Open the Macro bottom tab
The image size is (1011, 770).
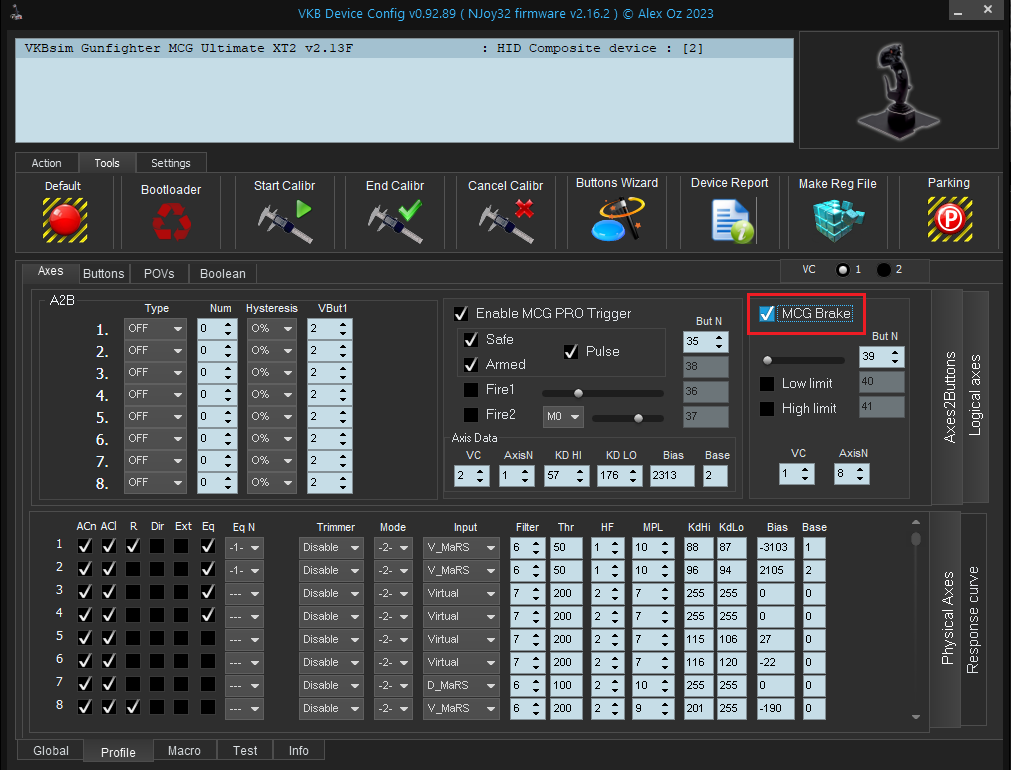point(184,751)
